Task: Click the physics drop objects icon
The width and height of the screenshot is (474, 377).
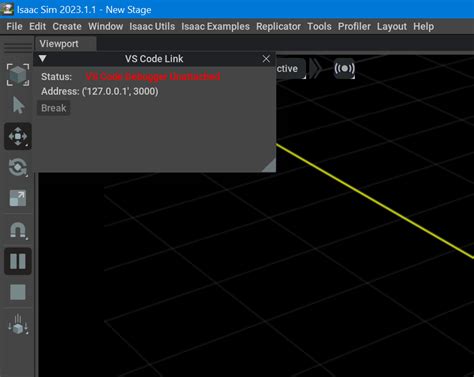Action: pos(18,324)
